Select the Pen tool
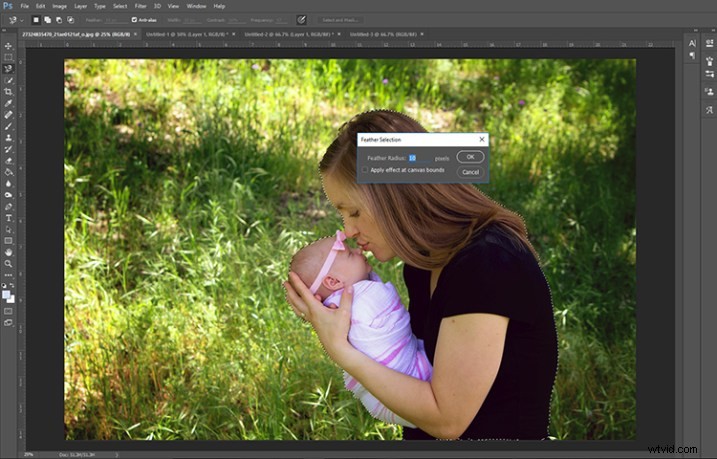717x459 pixels. 8,207
